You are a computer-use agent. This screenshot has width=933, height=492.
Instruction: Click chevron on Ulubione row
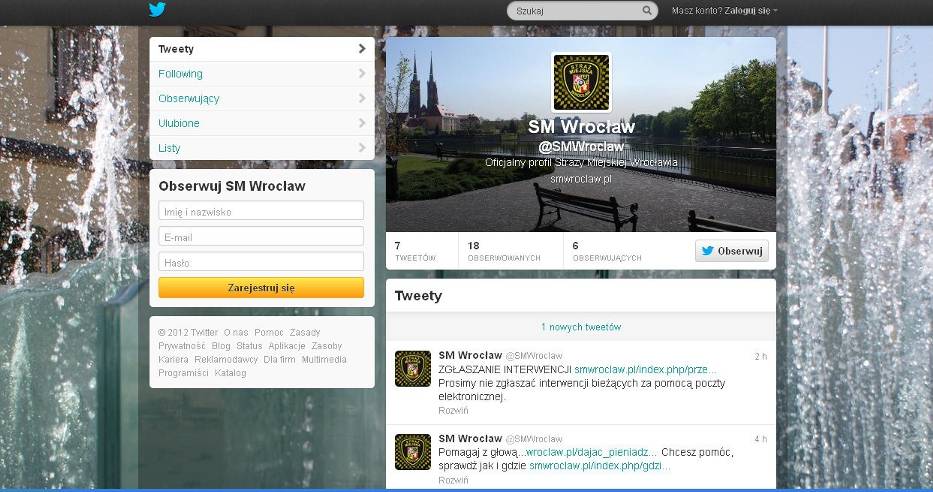point(362,123)
